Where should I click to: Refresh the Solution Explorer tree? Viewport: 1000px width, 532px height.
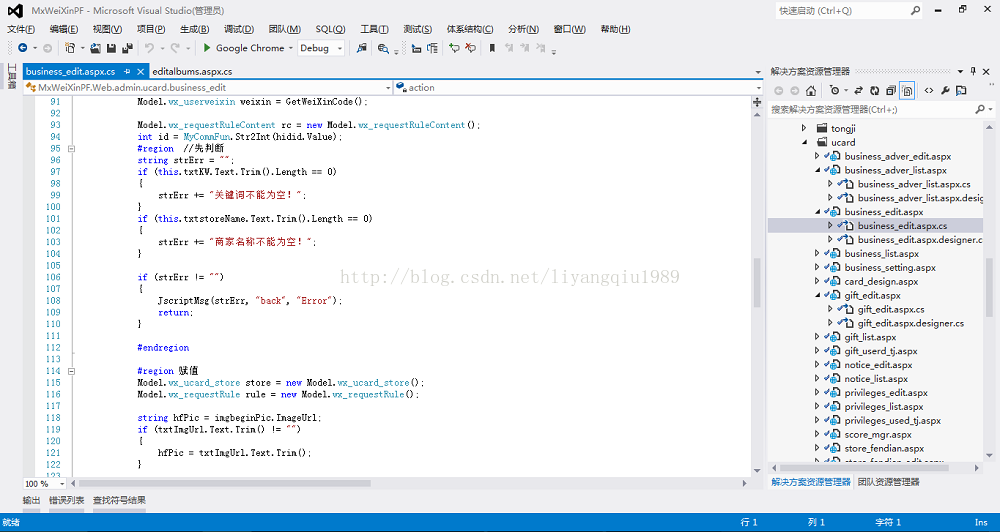pyautogui.click(x=874, y=91)
